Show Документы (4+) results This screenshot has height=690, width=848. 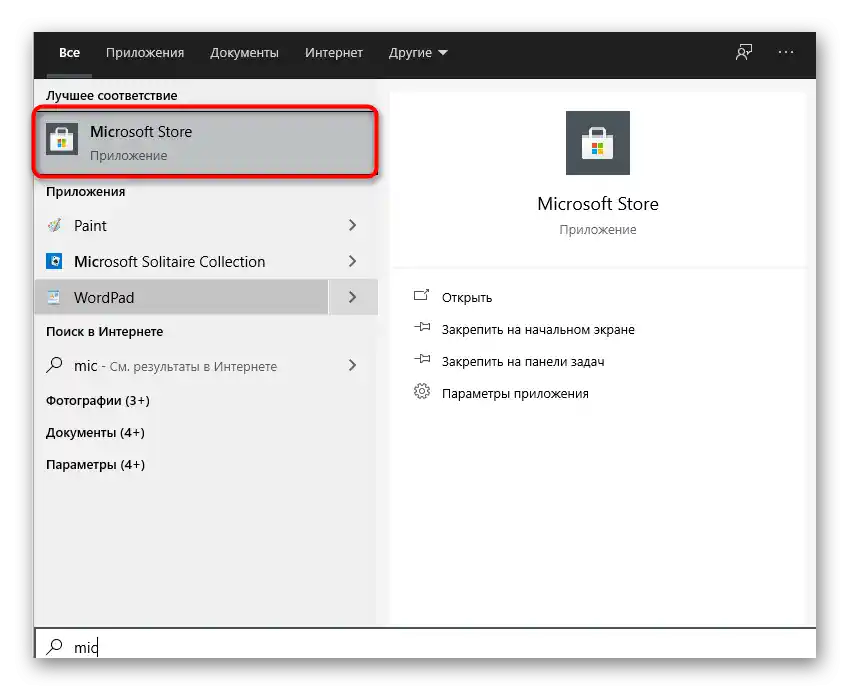pyautogui.click(x=95, y=433)
